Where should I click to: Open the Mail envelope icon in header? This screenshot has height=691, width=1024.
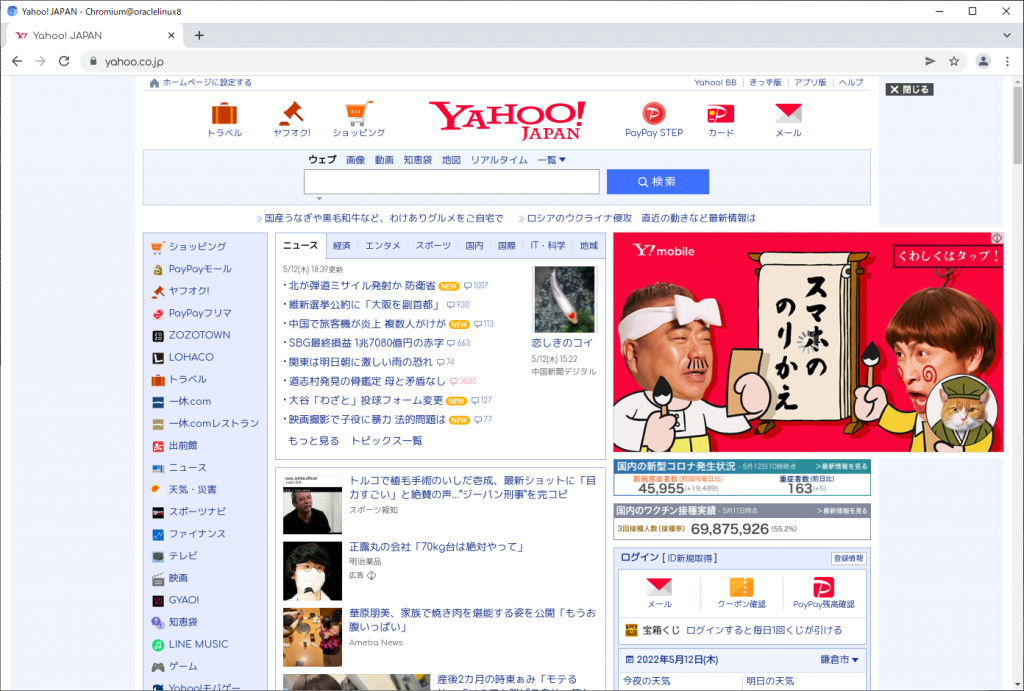(x=788, y=113)
